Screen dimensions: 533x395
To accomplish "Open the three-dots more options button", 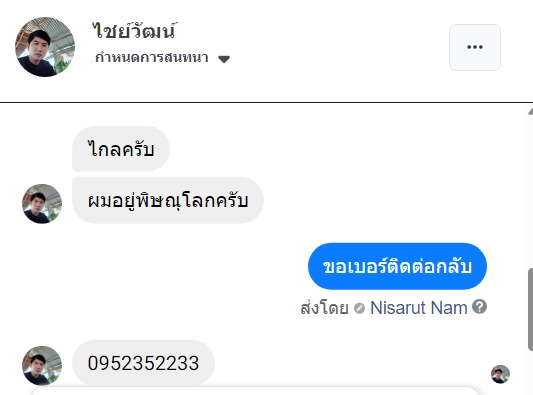I will (x=475, y=47).
